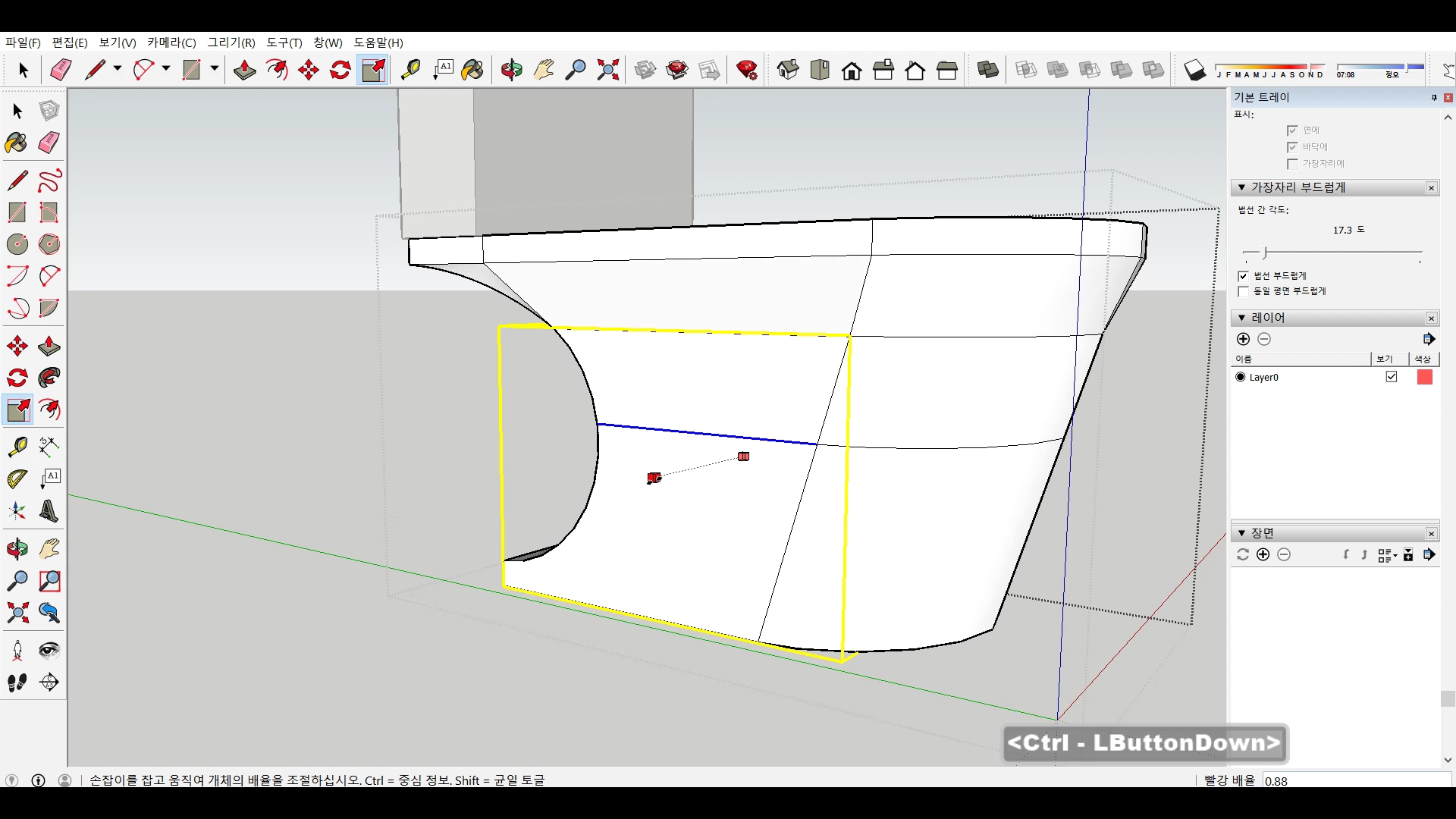Open the arc tool dropdown arrow
This screenshot has height=819, width=1456.
166,68
